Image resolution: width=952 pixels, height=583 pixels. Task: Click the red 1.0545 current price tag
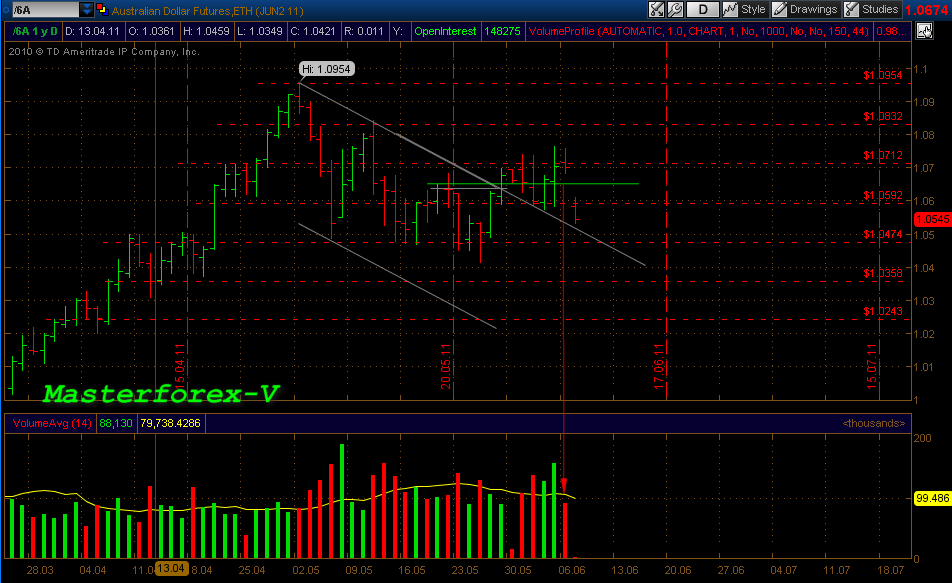[x=932, y=219]
